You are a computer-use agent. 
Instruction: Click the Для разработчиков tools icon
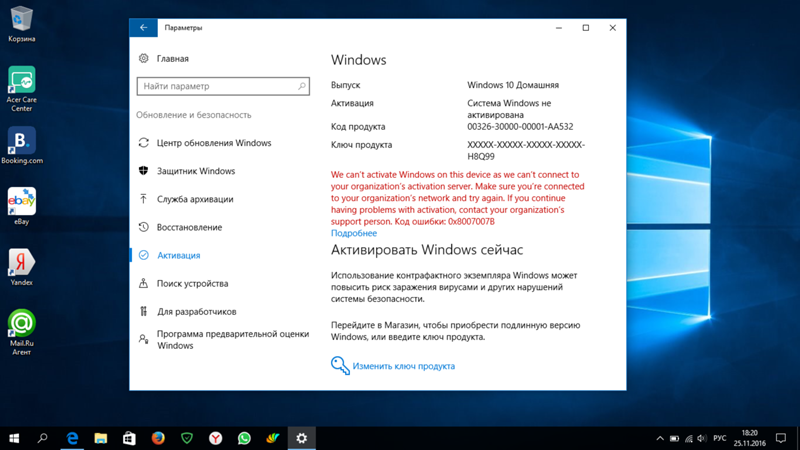coord(143,311)
